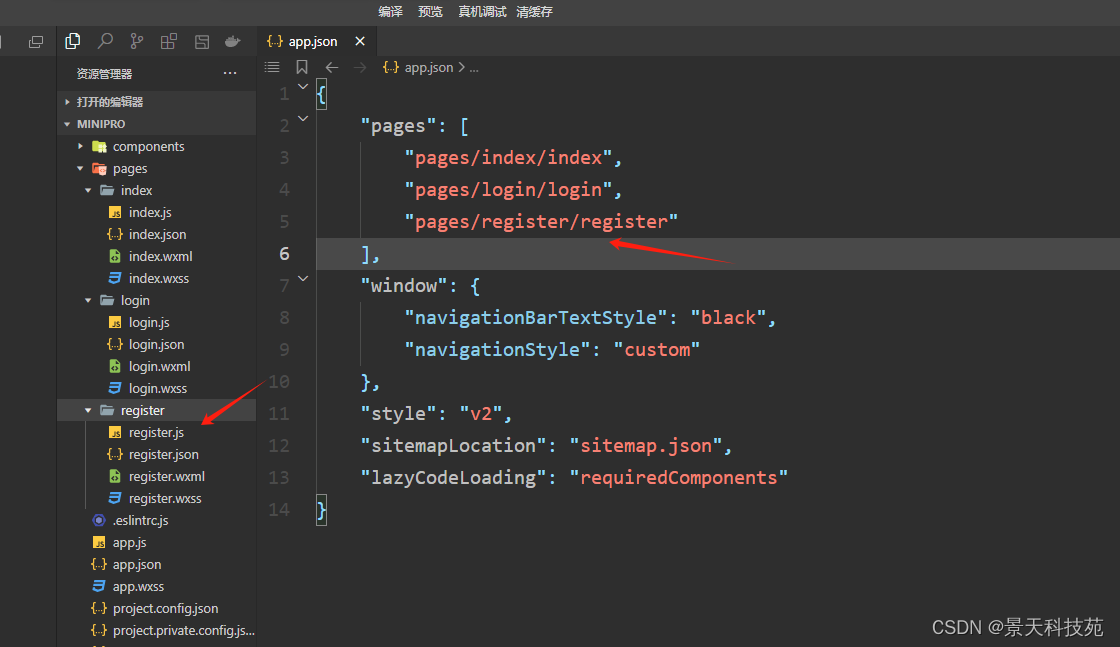Click 预览 in the top toolbar
This screenshot has height=647, width=1120.
(430, 11)
